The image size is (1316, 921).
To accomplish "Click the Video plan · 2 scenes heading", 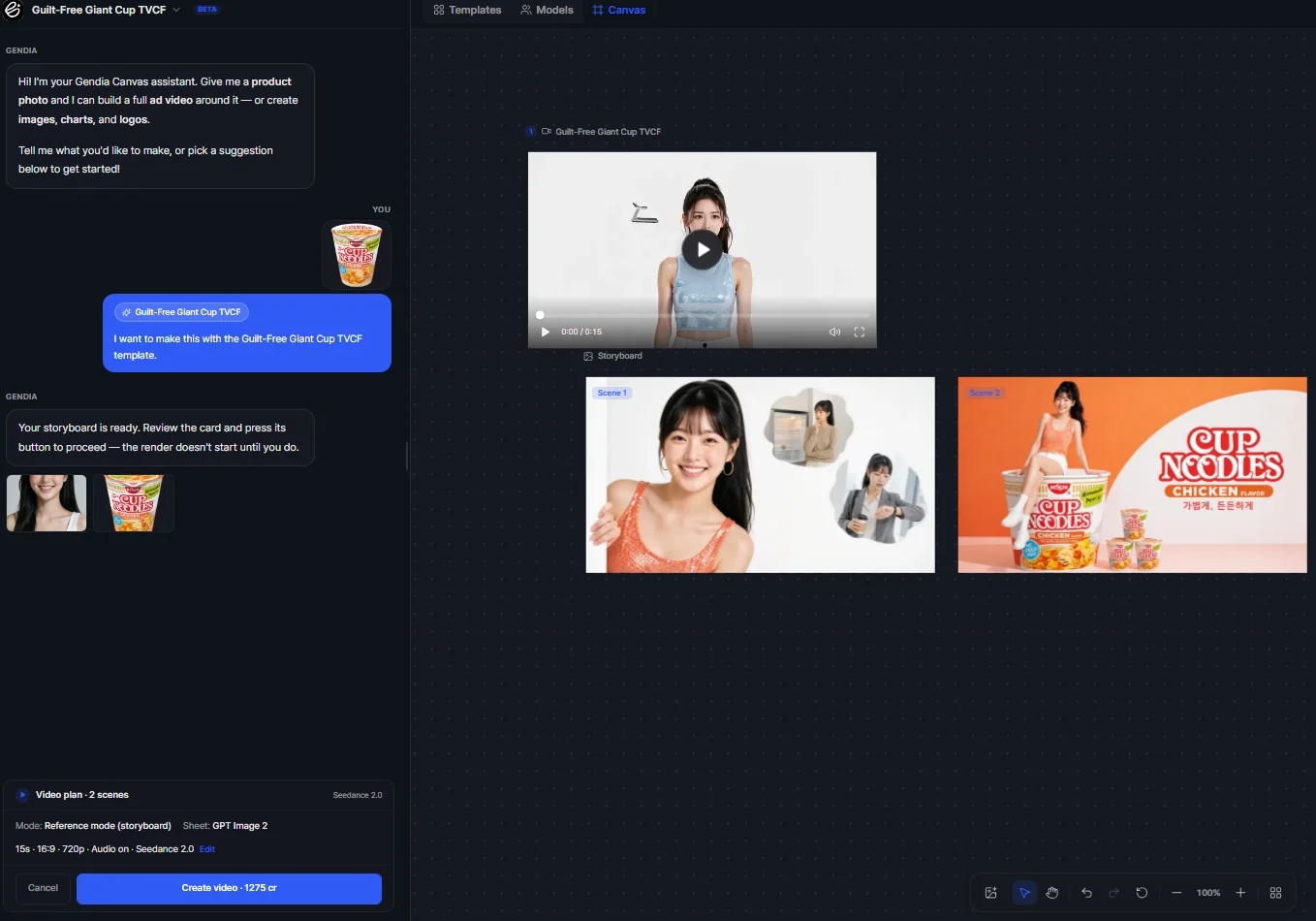I will pos(82,795).
